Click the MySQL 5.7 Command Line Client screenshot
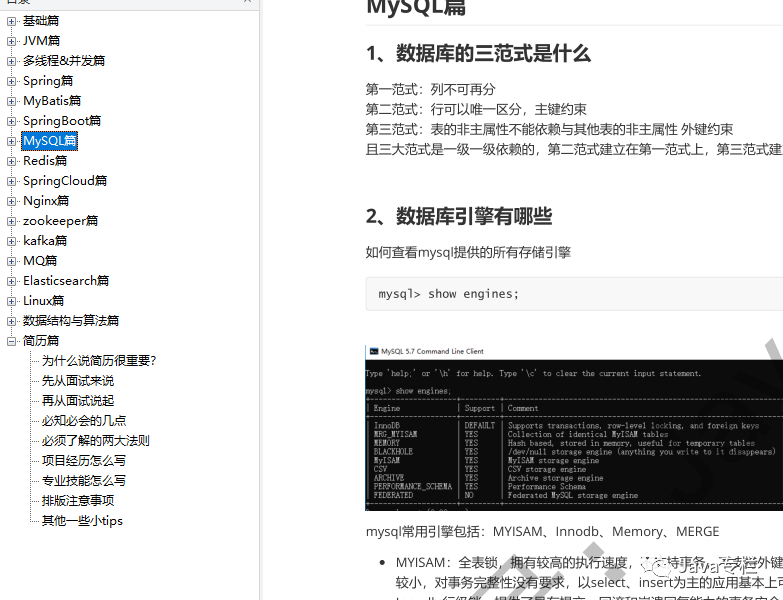 (x=574, y=428)
